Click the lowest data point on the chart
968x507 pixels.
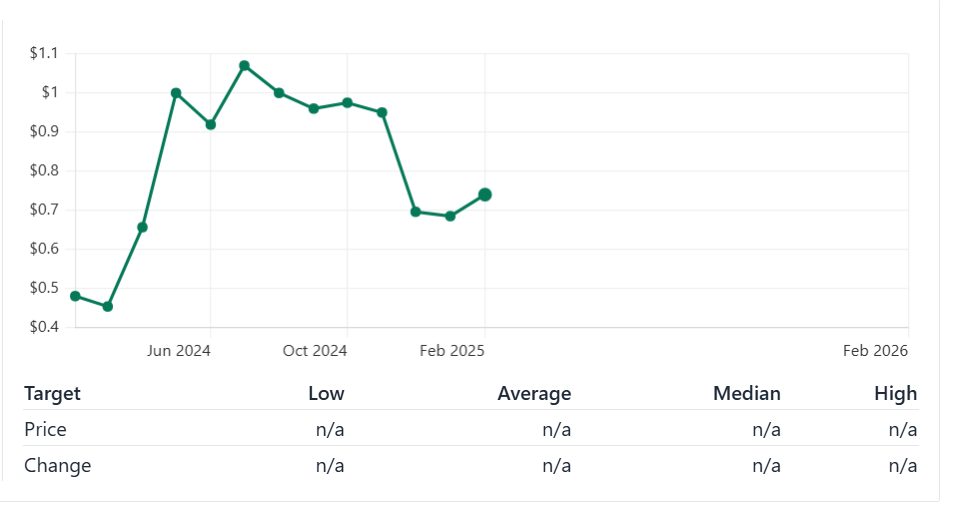[x=108, y=306]
